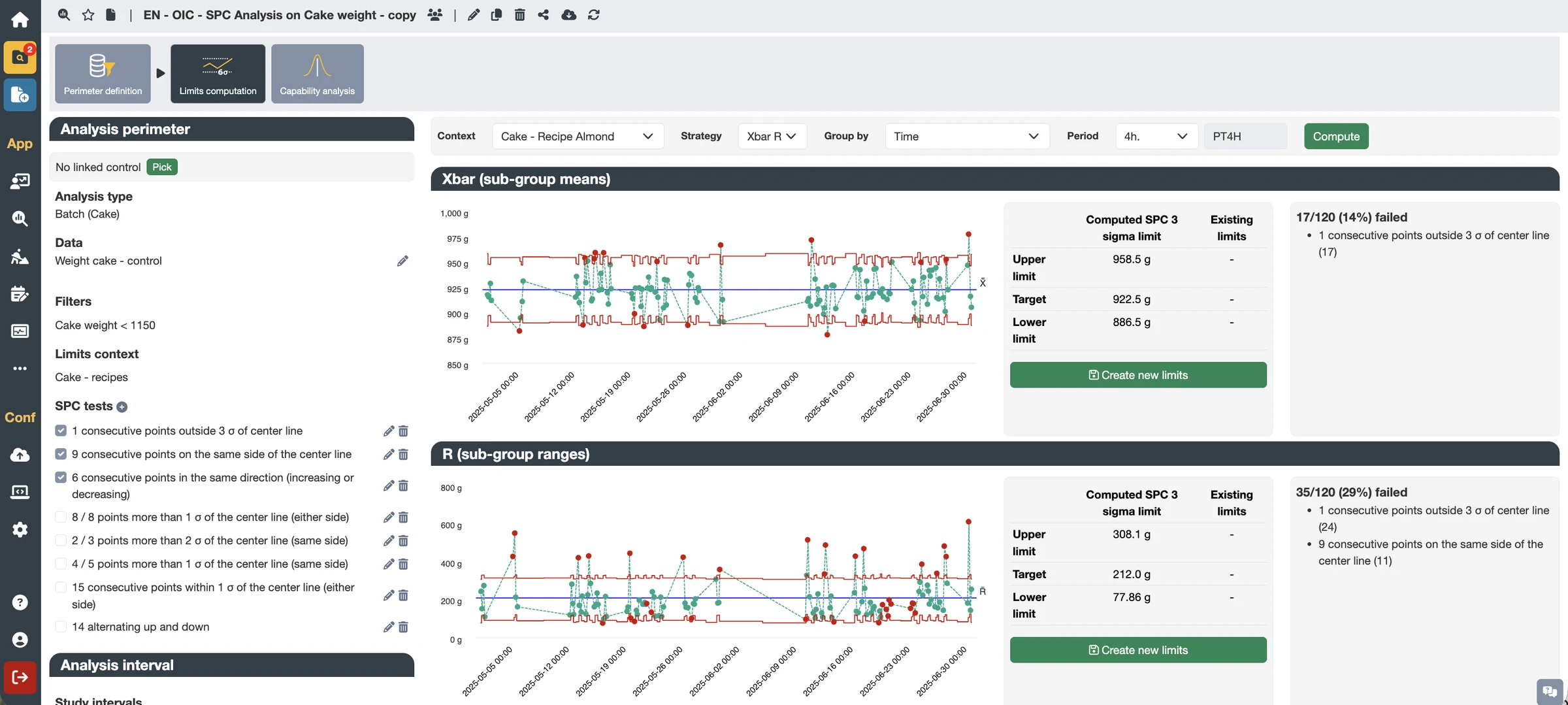This screenshot has width=1568, height=705.
Task: Delete the 9 consecutive points same side test
Action: [404, 455]
